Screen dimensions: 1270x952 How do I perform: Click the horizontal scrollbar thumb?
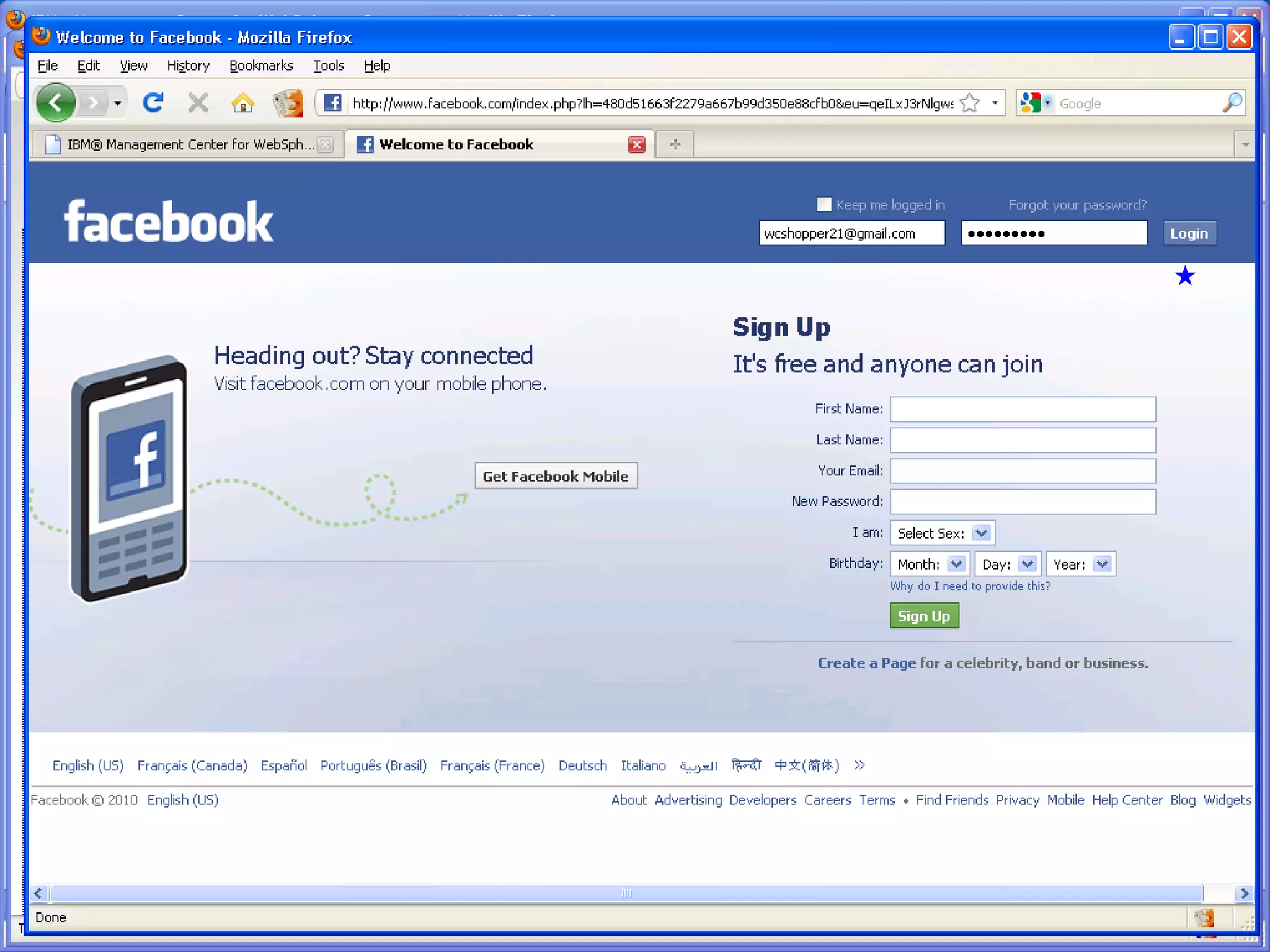click(x=626, y=893)
